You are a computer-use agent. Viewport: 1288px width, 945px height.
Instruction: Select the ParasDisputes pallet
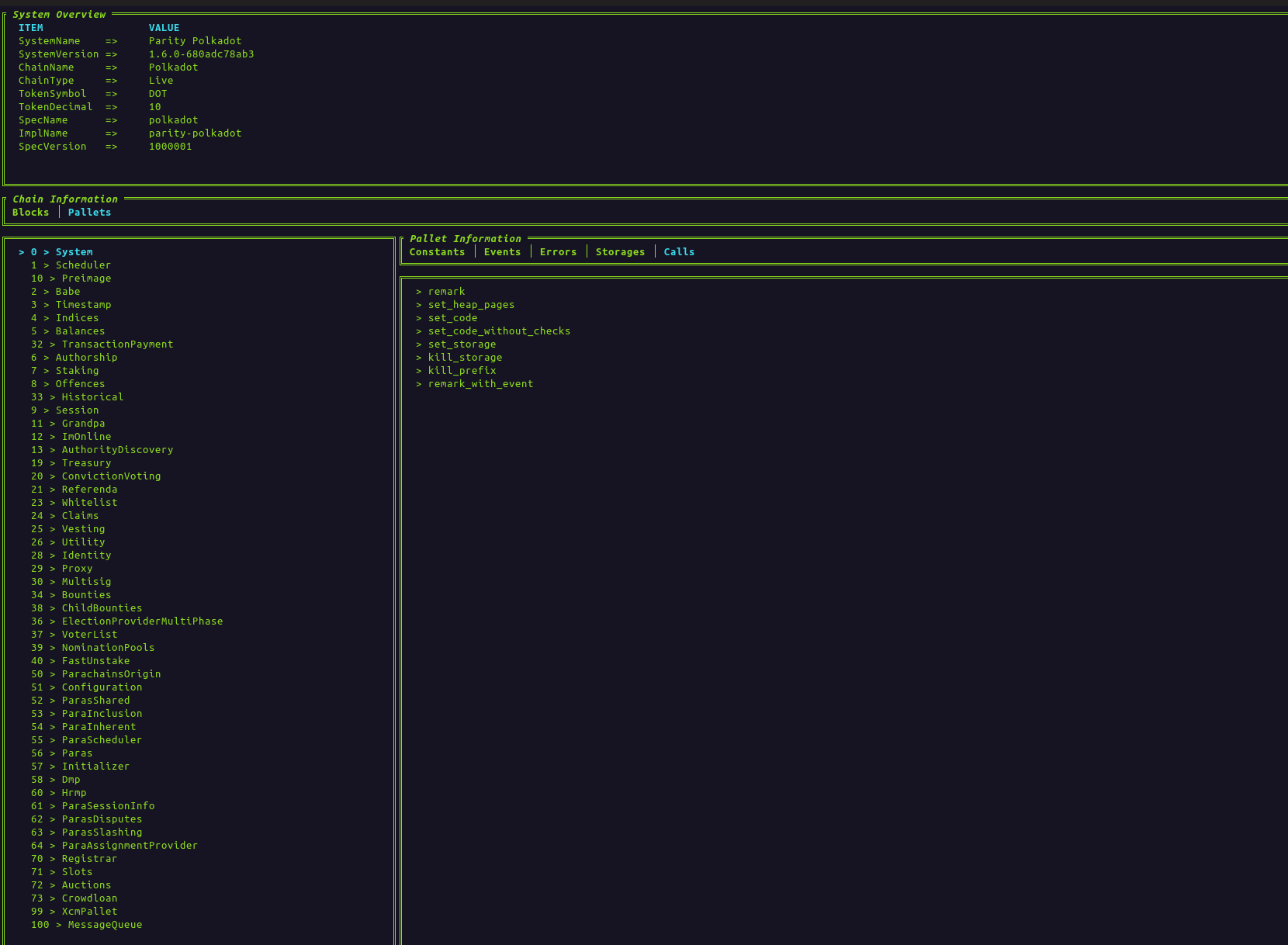click(86, 819)
